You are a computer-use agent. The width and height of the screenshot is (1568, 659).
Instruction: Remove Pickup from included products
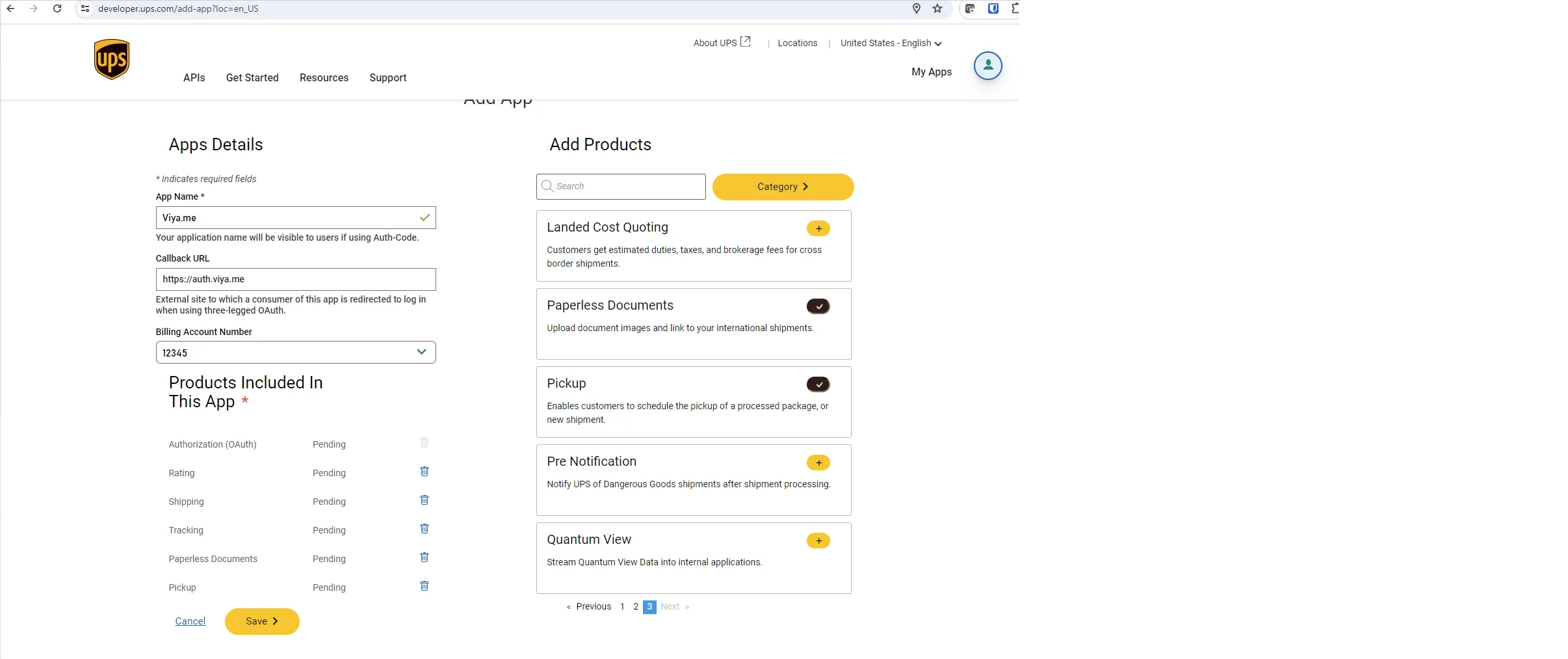pyautogui.click(x=425, y=586)
